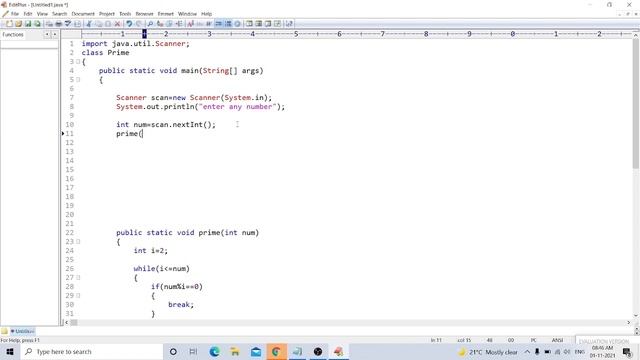Click the Task View taskbar icon
640x360 pixels.
point(193,351)
